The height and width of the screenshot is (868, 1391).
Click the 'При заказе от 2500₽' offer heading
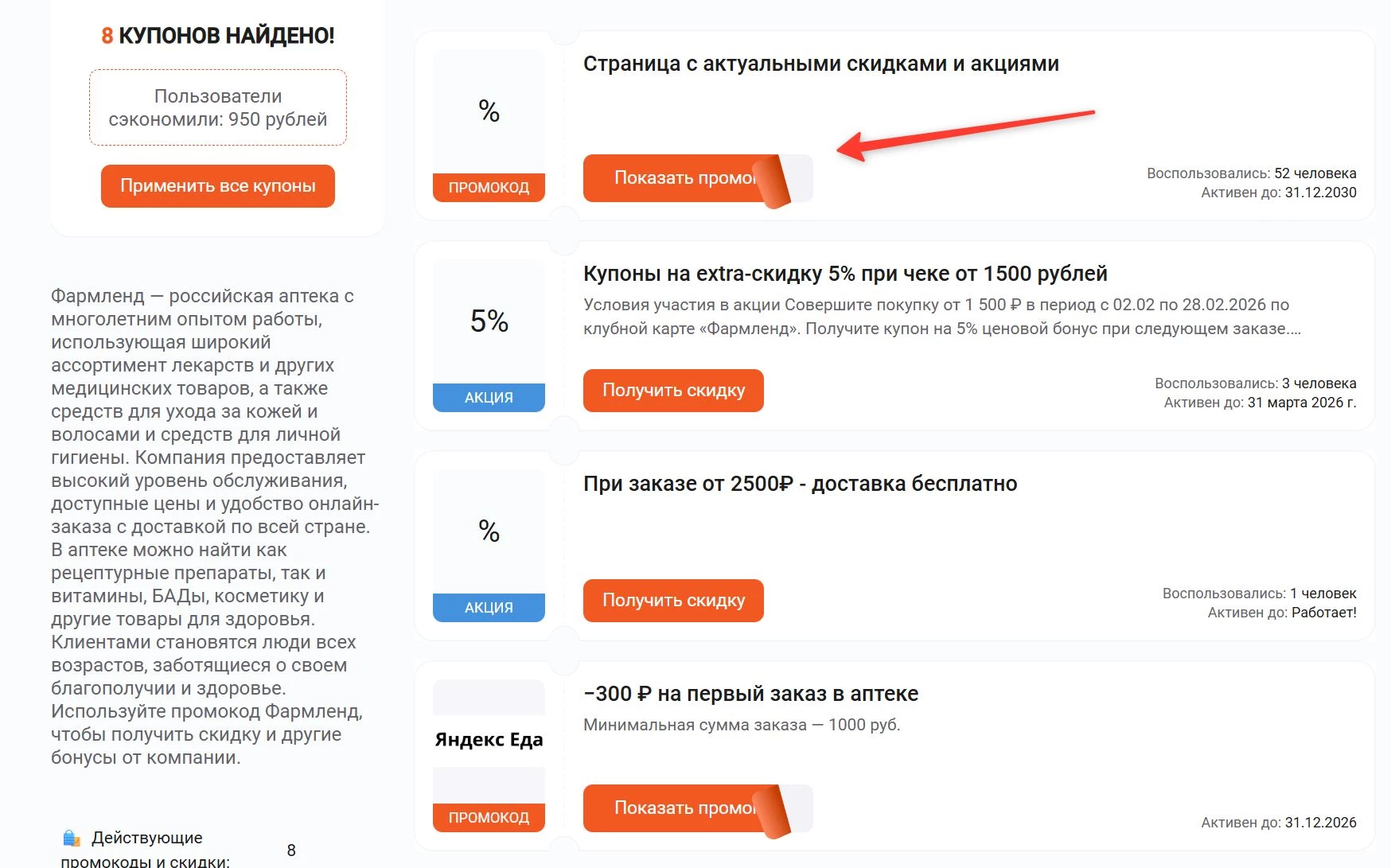coord(801,483)
